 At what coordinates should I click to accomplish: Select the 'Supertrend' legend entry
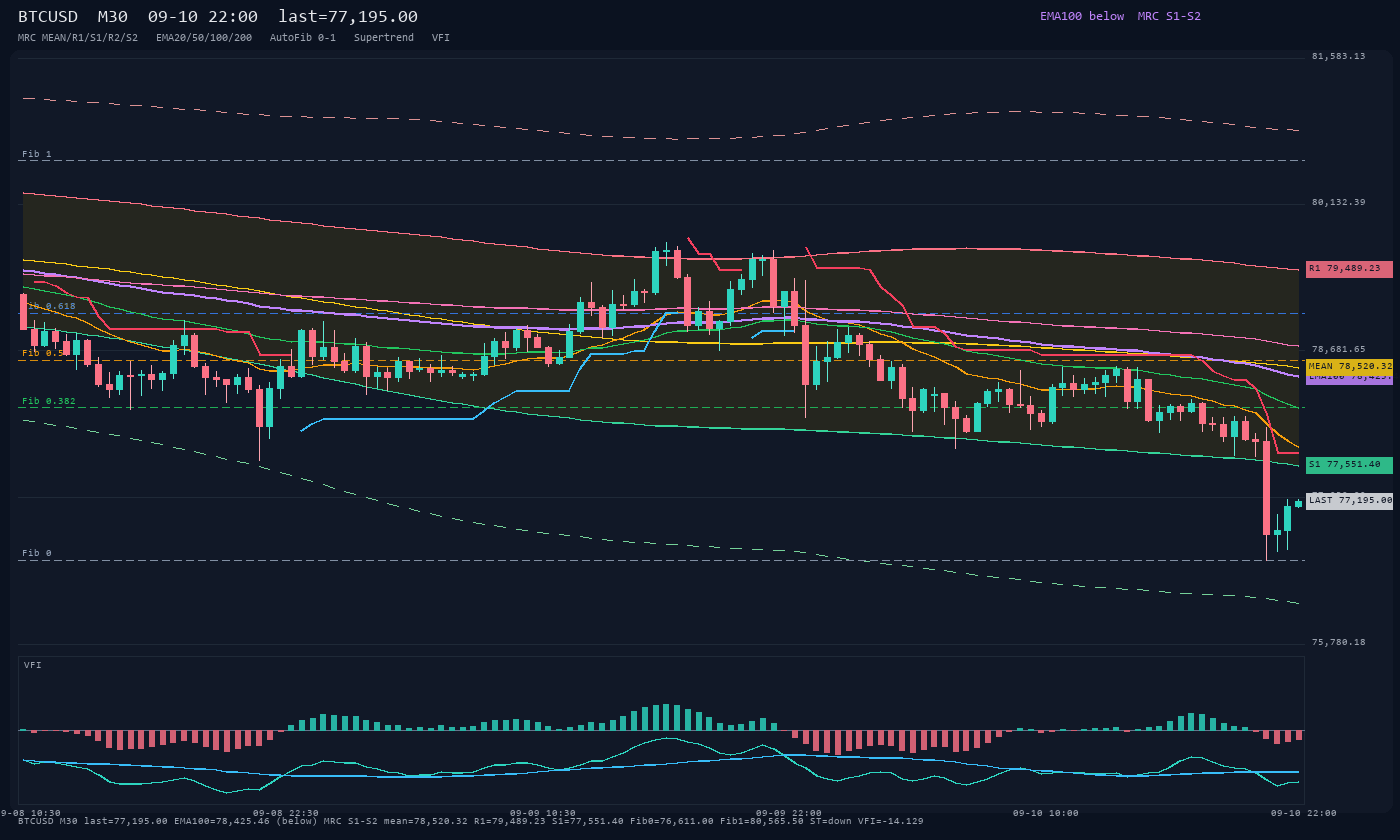(x=384, y=38)
